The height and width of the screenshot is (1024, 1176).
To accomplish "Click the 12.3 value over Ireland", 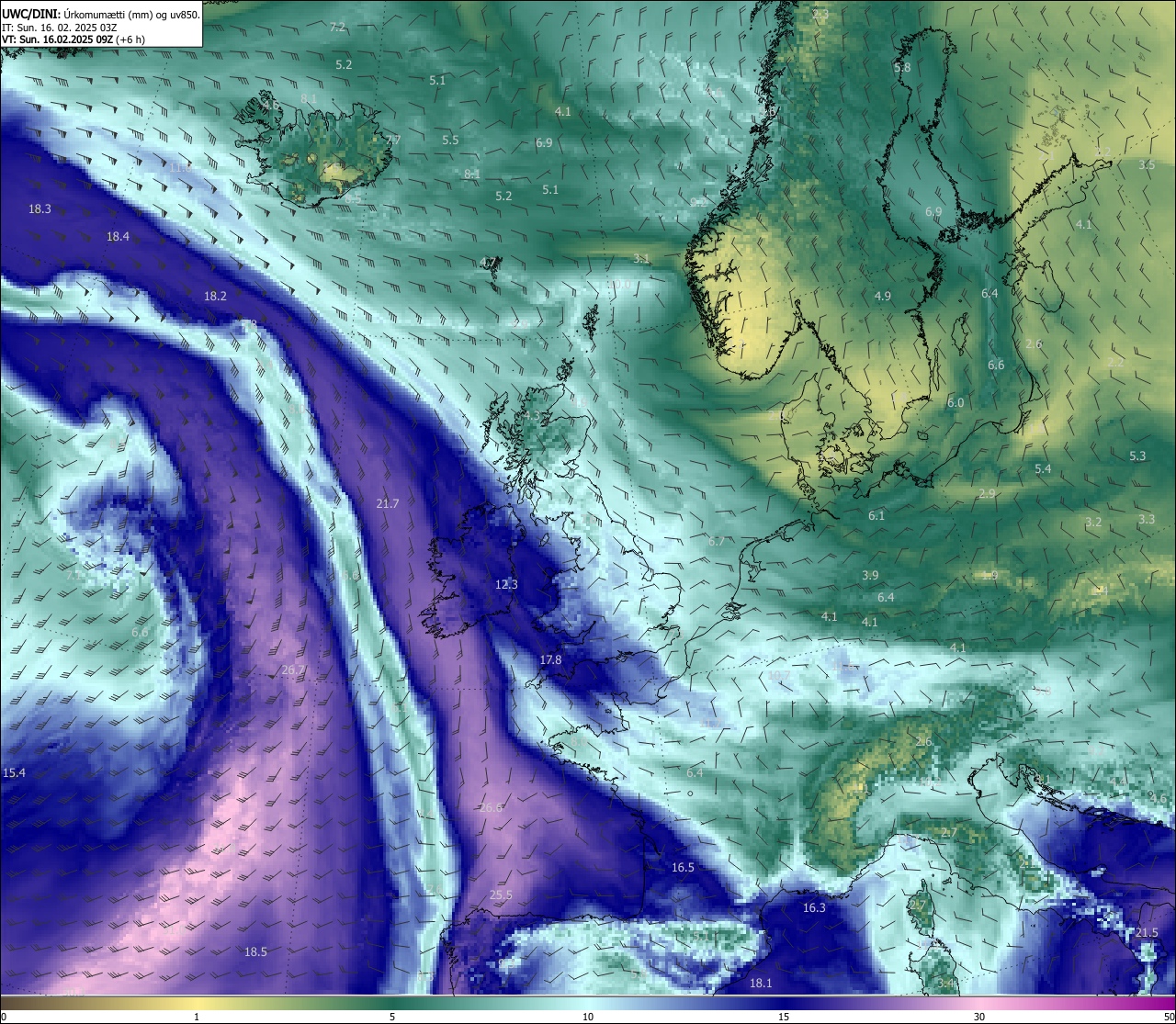I will coord(506,585).
